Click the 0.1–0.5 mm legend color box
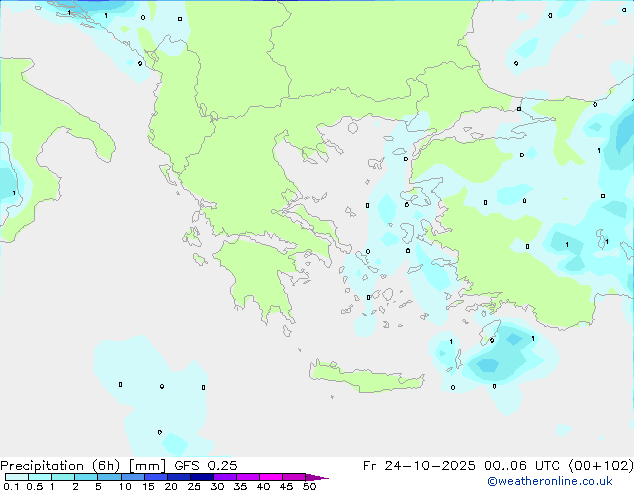The width and height of the screenshot is (634, 490). click(17, 477)
